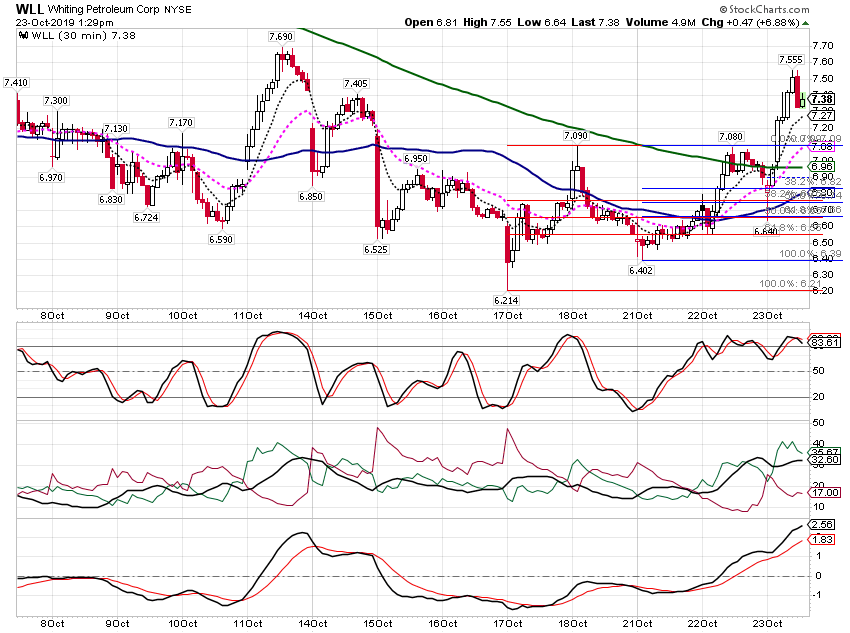
Task: Select the 7.555 latest high label
Action: click(x=791, y=60)
